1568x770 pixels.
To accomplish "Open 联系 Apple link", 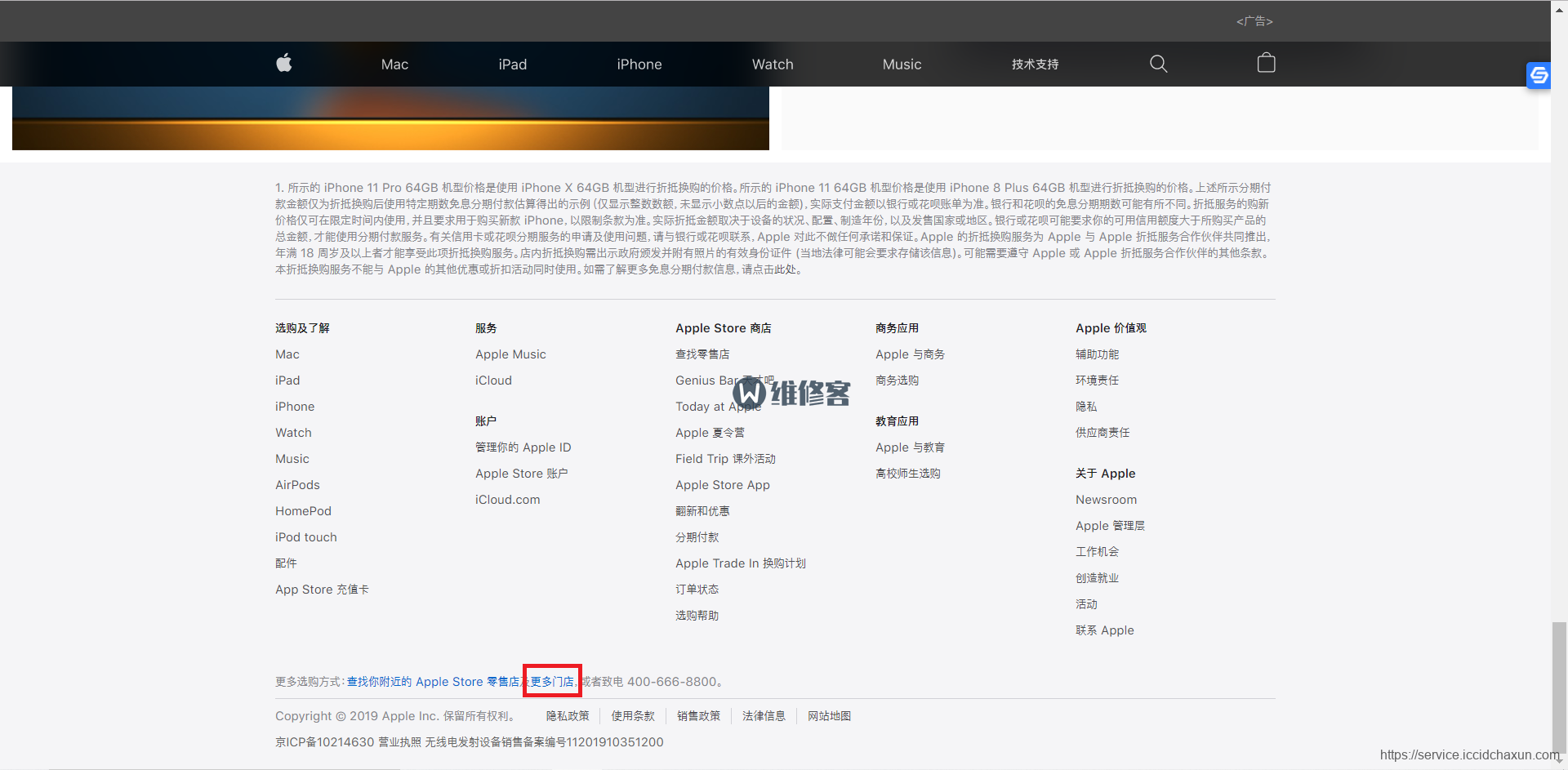I will tap(1104, 630).
